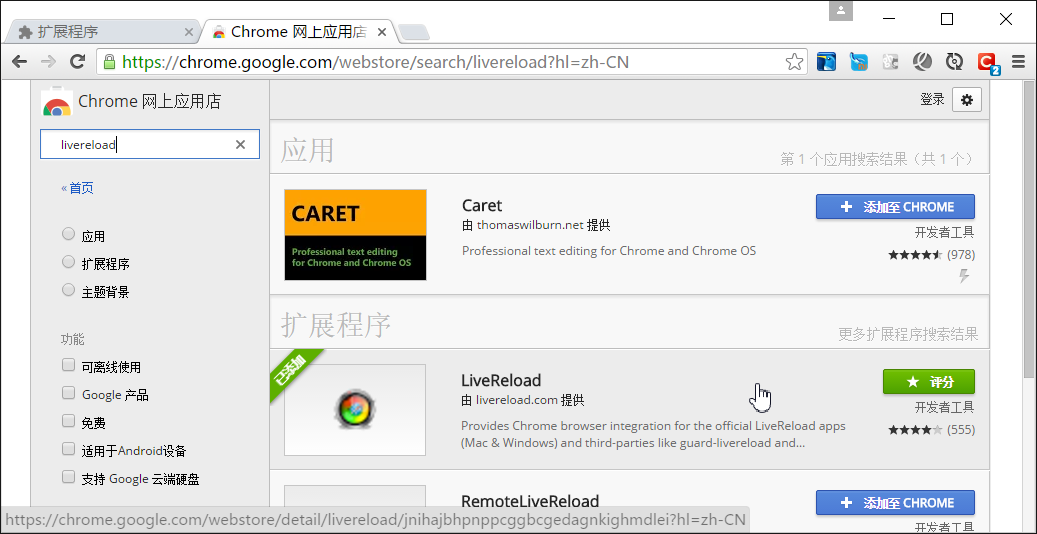The height and width of the screenshot is (534, 1037).
Task: Click 开发者工具 category under Caret
Action: point(944,233)
